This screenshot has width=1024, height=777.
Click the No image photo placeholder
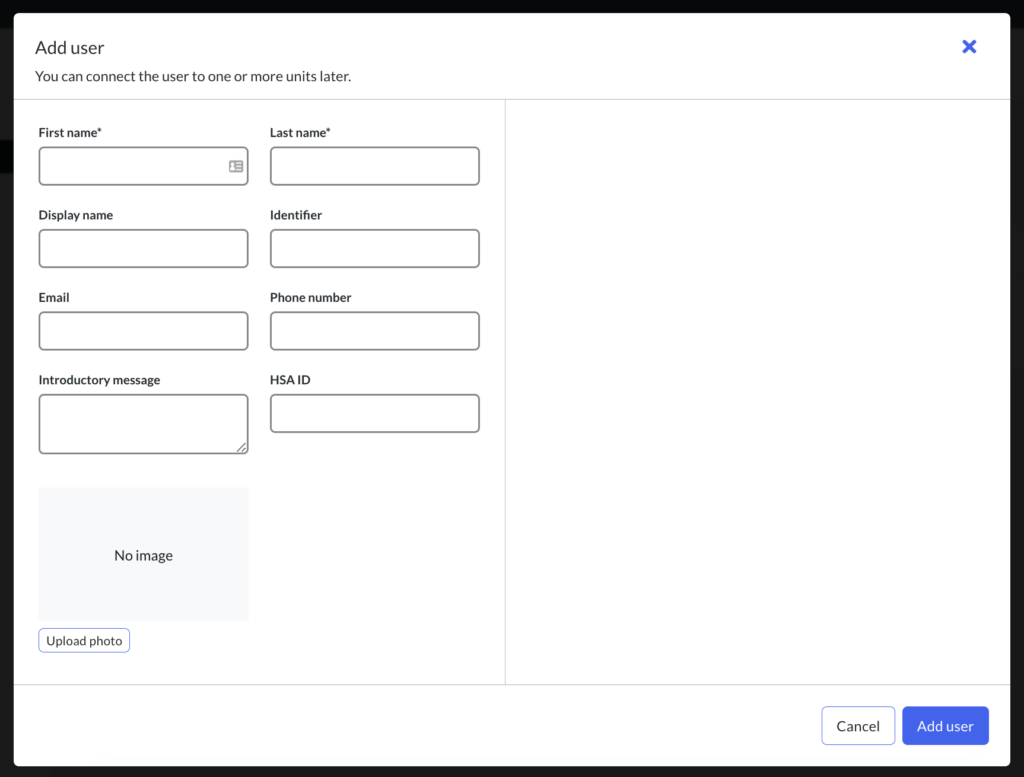coord(143,554)
